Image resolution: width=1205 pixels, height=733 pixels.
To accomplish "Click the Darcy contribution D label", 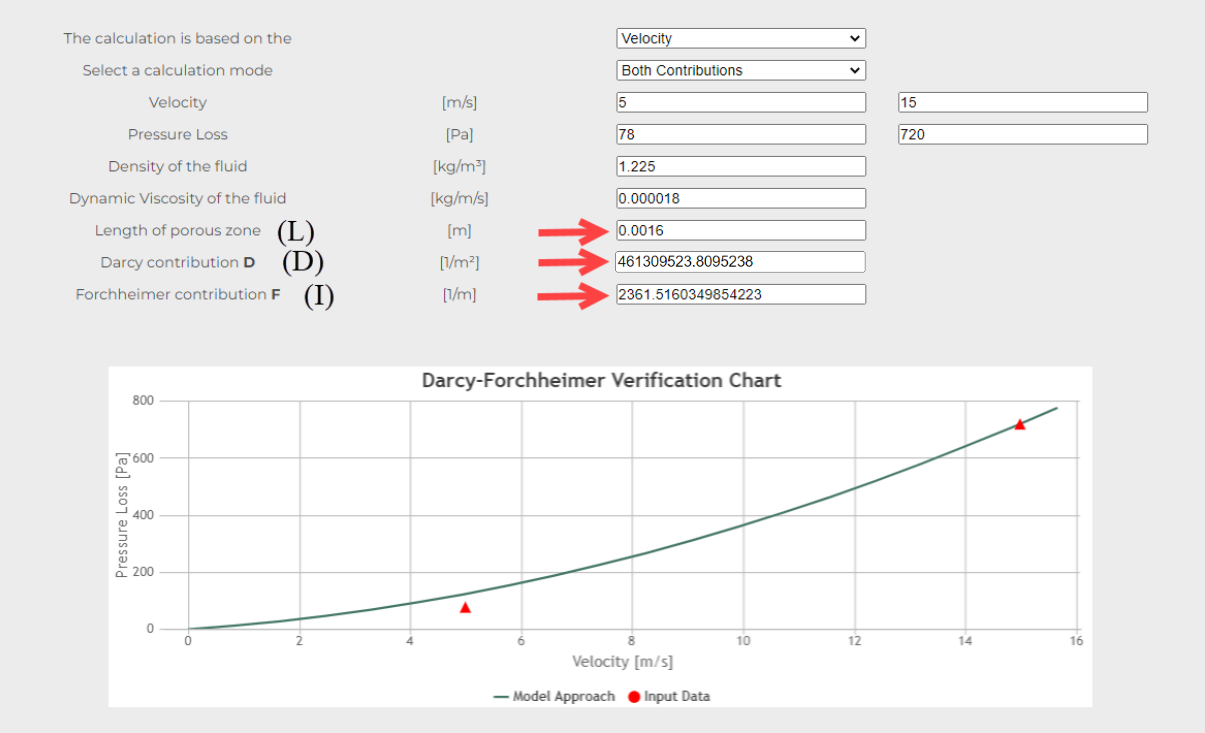I will 177,262.
